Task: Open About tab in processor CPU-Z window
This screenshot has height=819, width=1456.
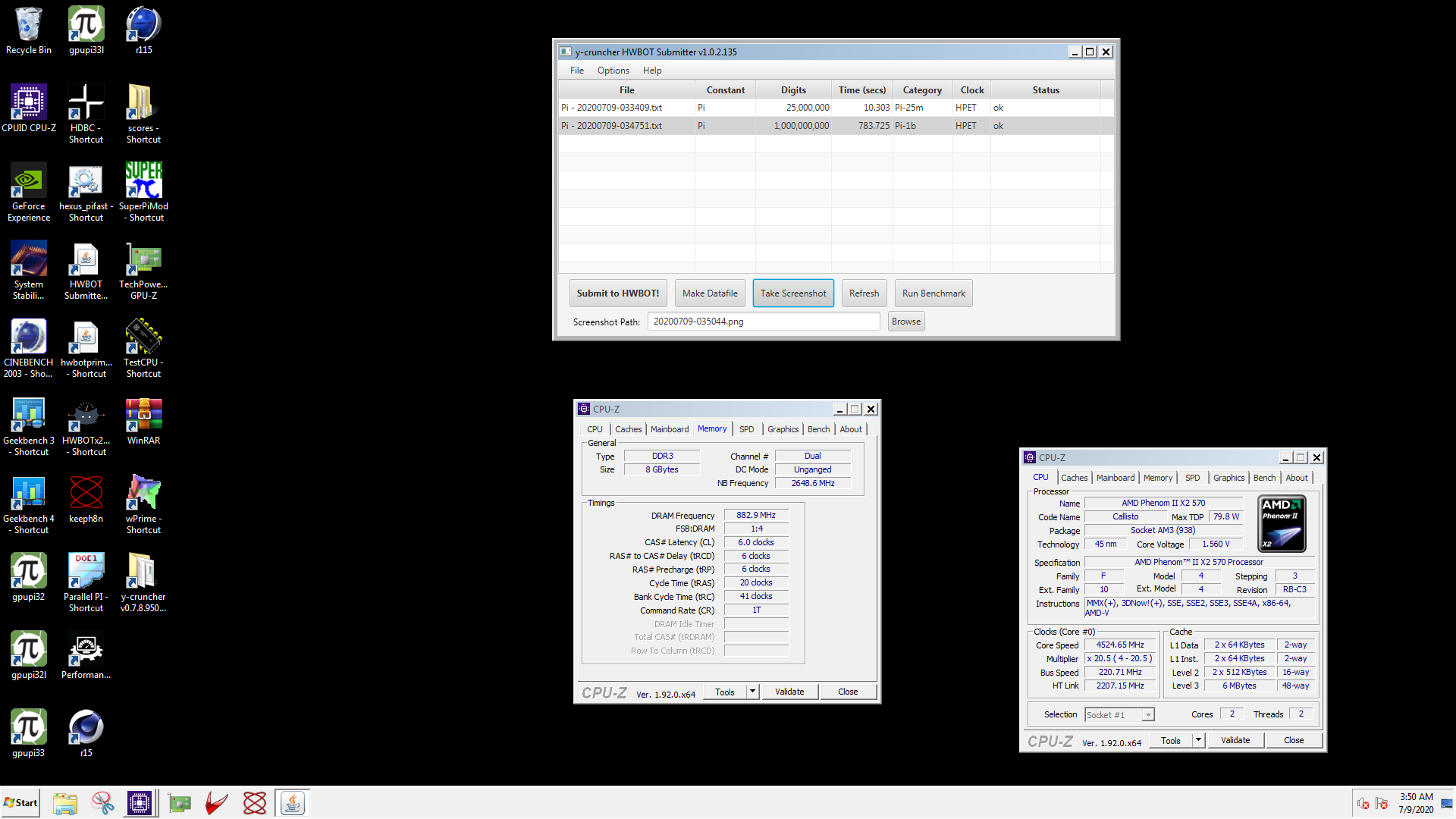Action: pyautogui.click(x=1297, y=478)
